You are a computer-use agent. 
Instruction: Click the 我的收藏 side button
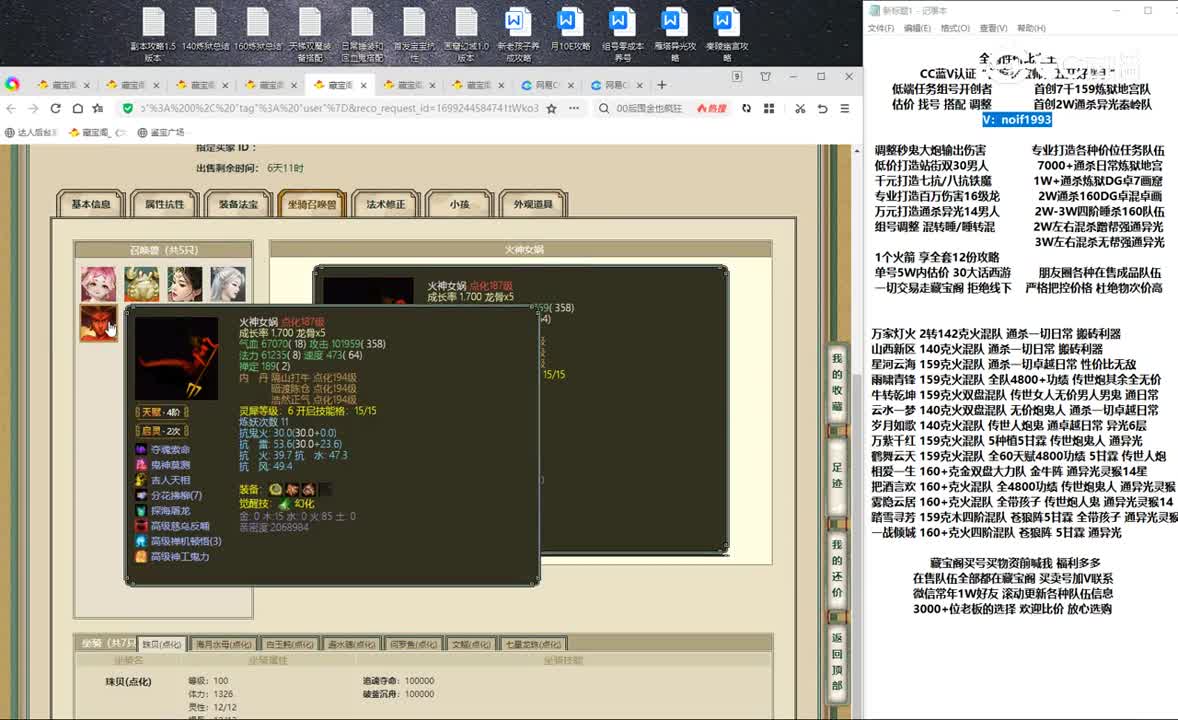point(837,383)
